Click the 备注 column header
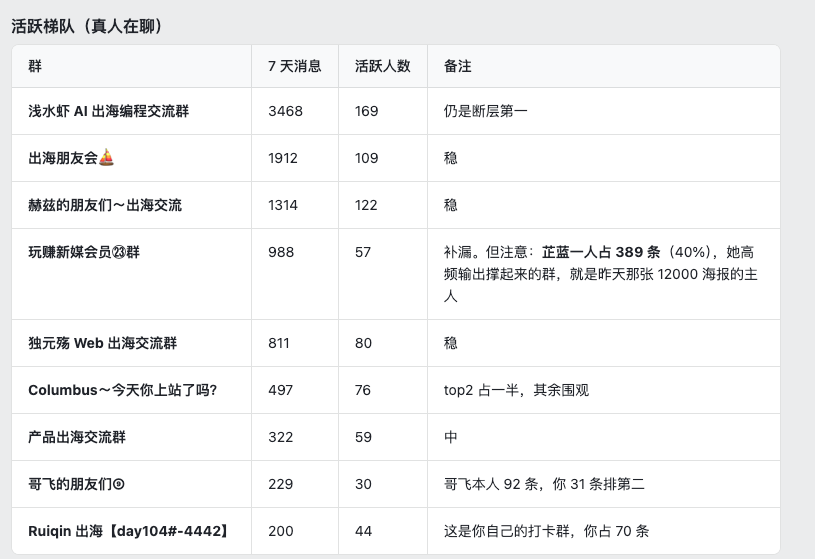Screen dimensions: 815x559 (457, 66)
